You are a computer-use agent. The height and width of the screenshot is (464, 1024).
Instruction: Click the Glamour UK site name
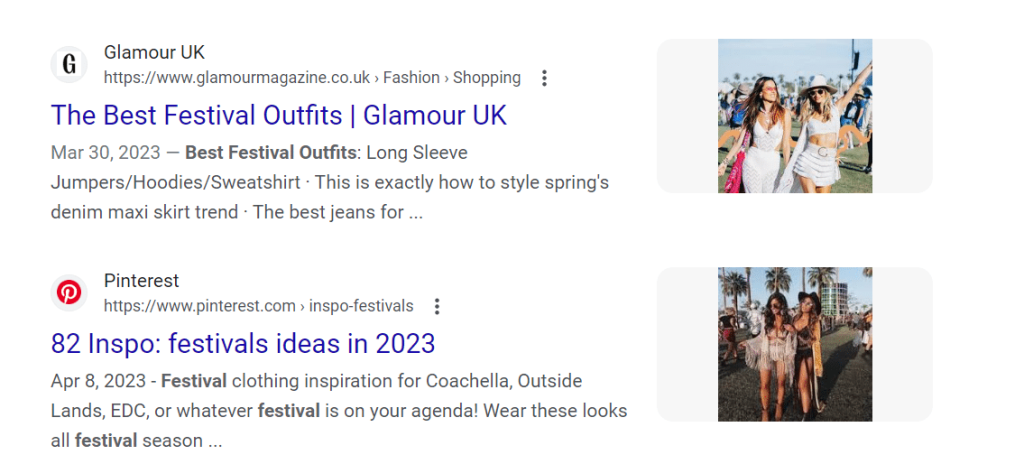tap(154, 52)
